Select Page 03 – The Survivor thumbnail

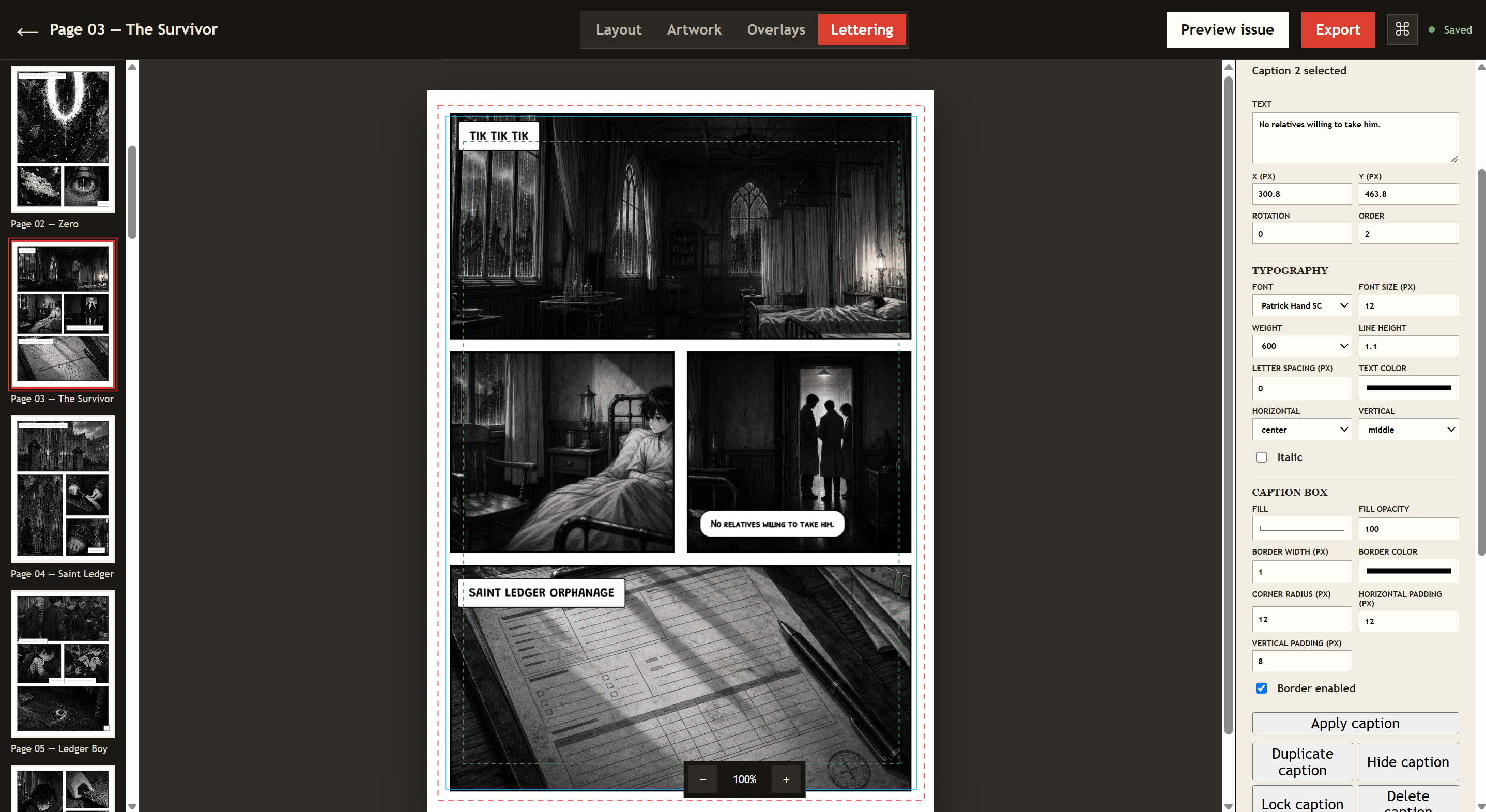tap(63, 314)
